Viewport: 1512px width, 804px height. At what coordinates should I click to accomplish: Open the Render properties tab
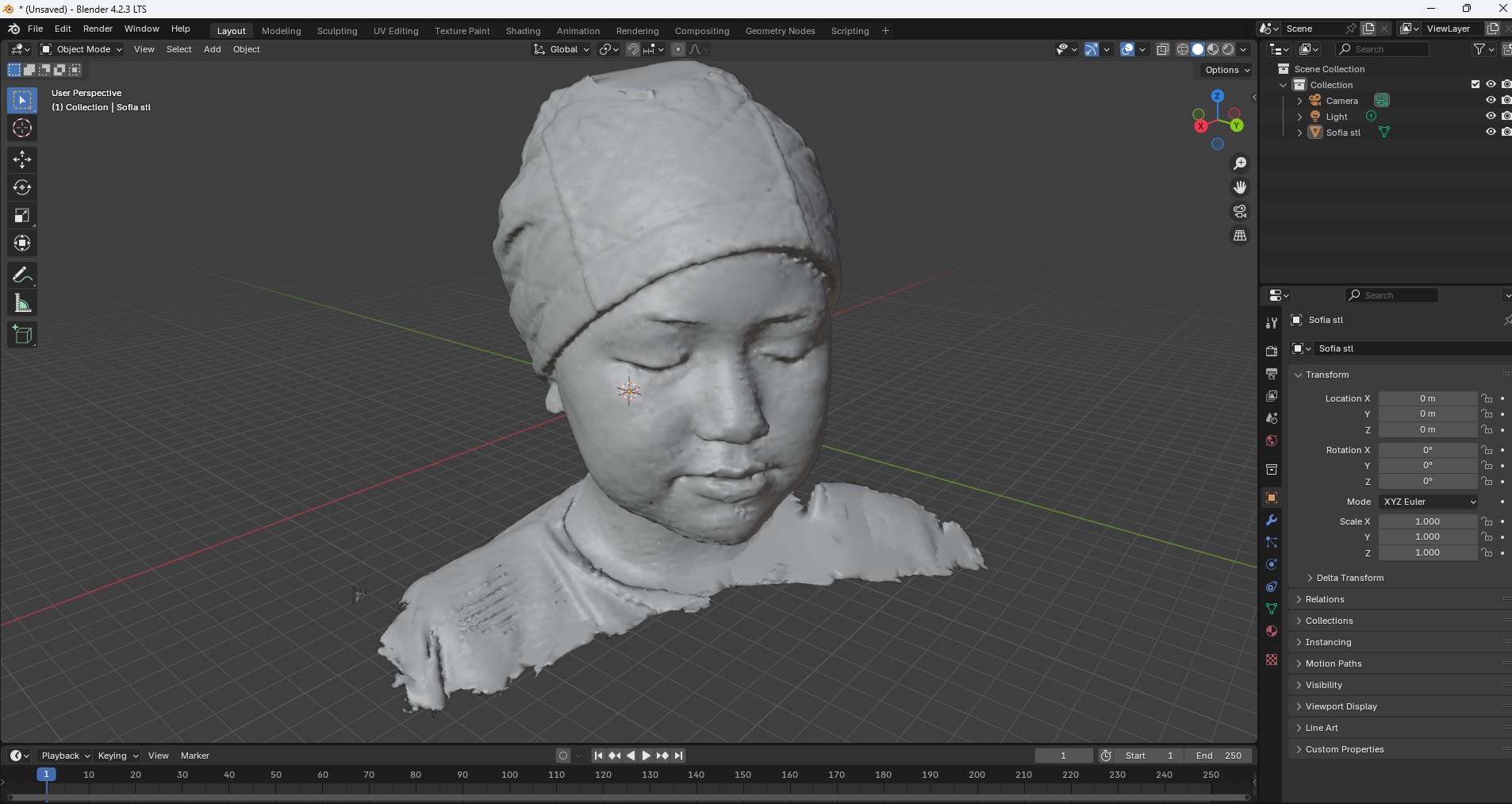click(x=1272, y=352)
